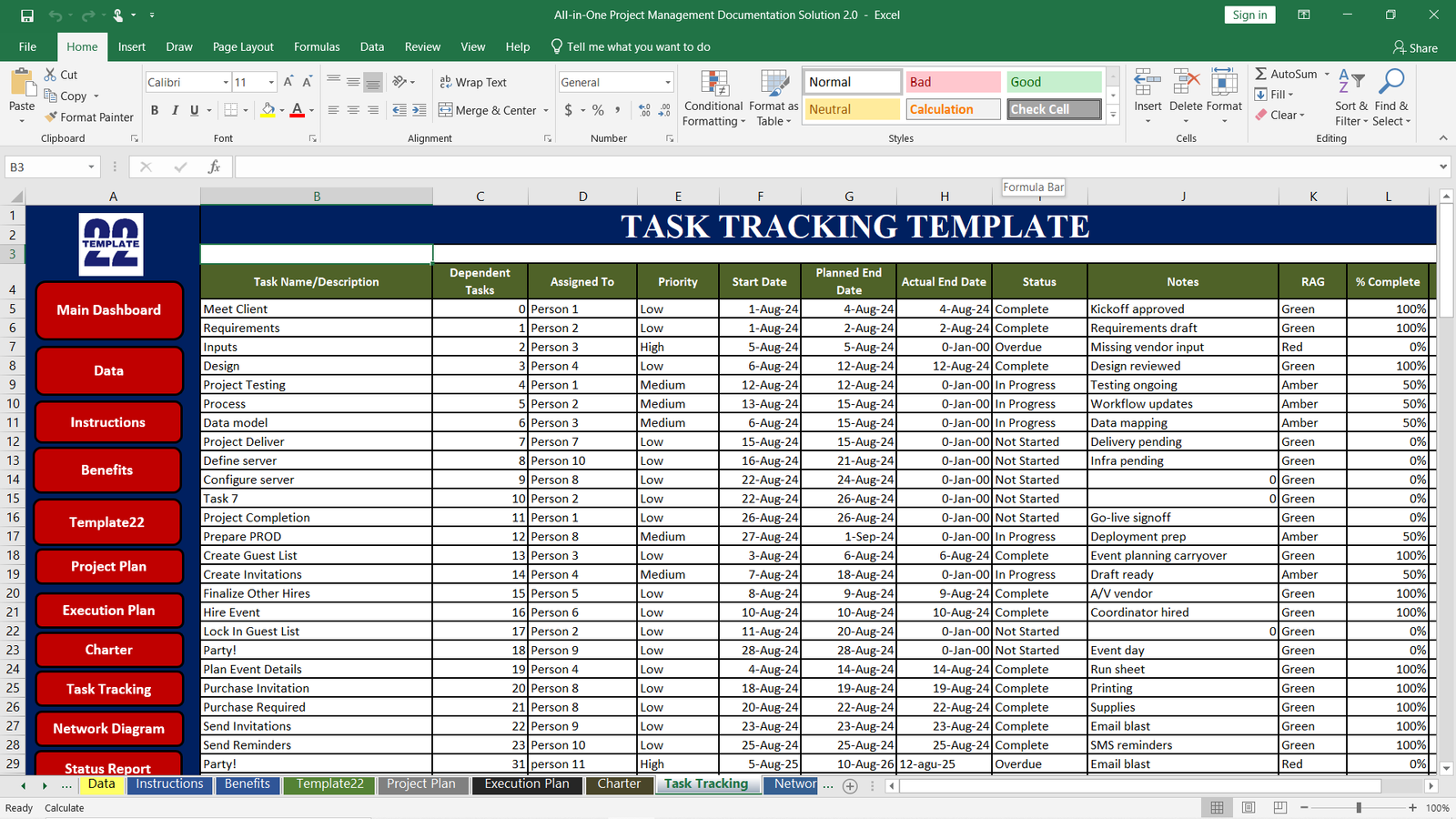Cut the selection with the scissors icon
Viewport: 1456px width, 819px height.
(x=51, y=75)
